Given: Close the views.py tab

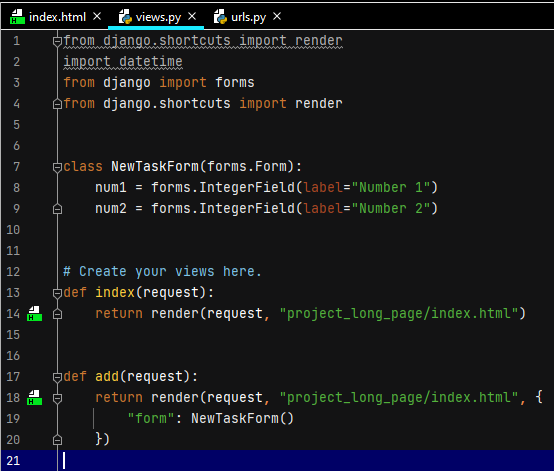Looking at the screenshot, I should click(192, 16).
